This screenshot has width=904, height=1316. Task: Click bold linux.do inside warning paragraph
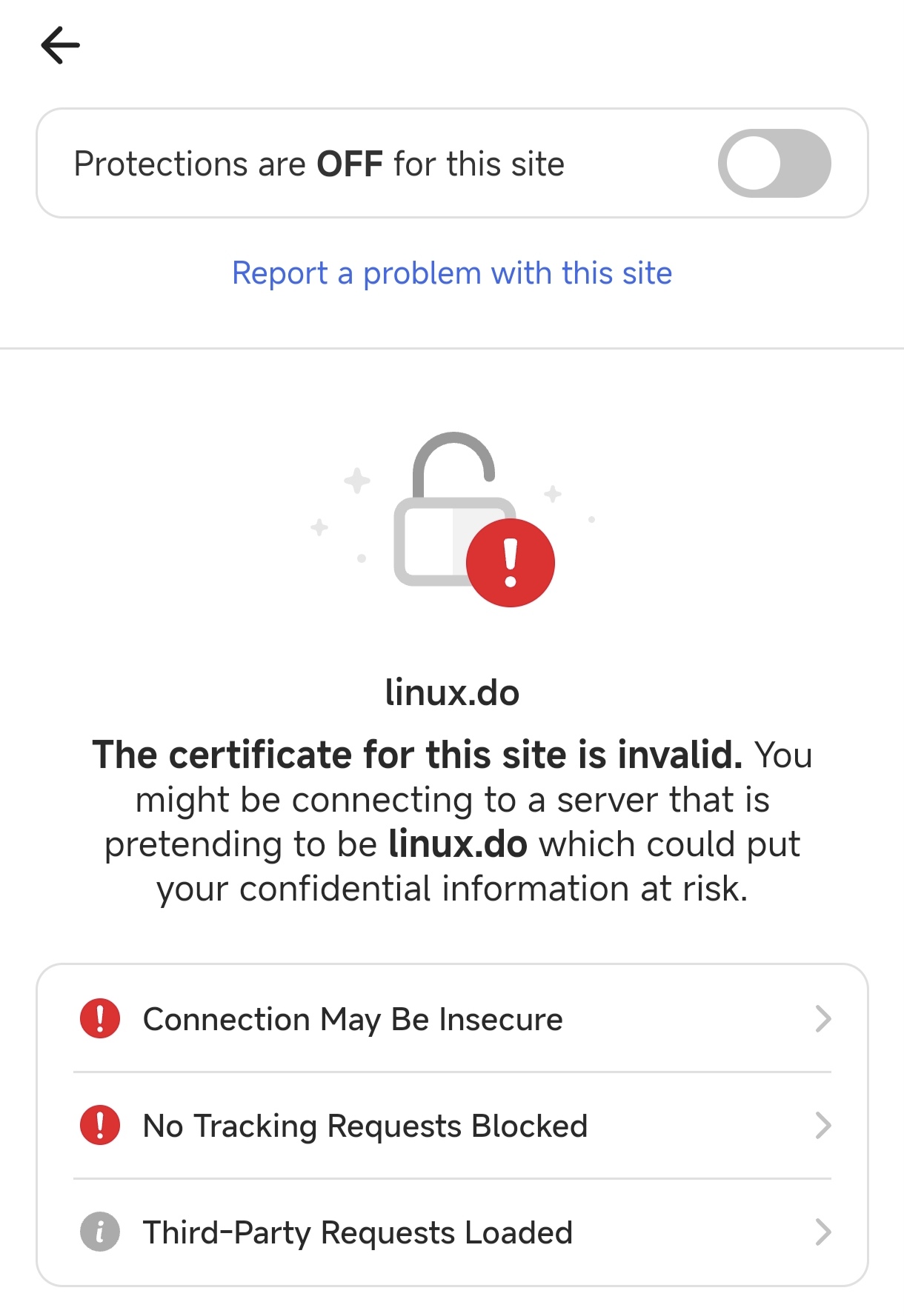(457, 844)
